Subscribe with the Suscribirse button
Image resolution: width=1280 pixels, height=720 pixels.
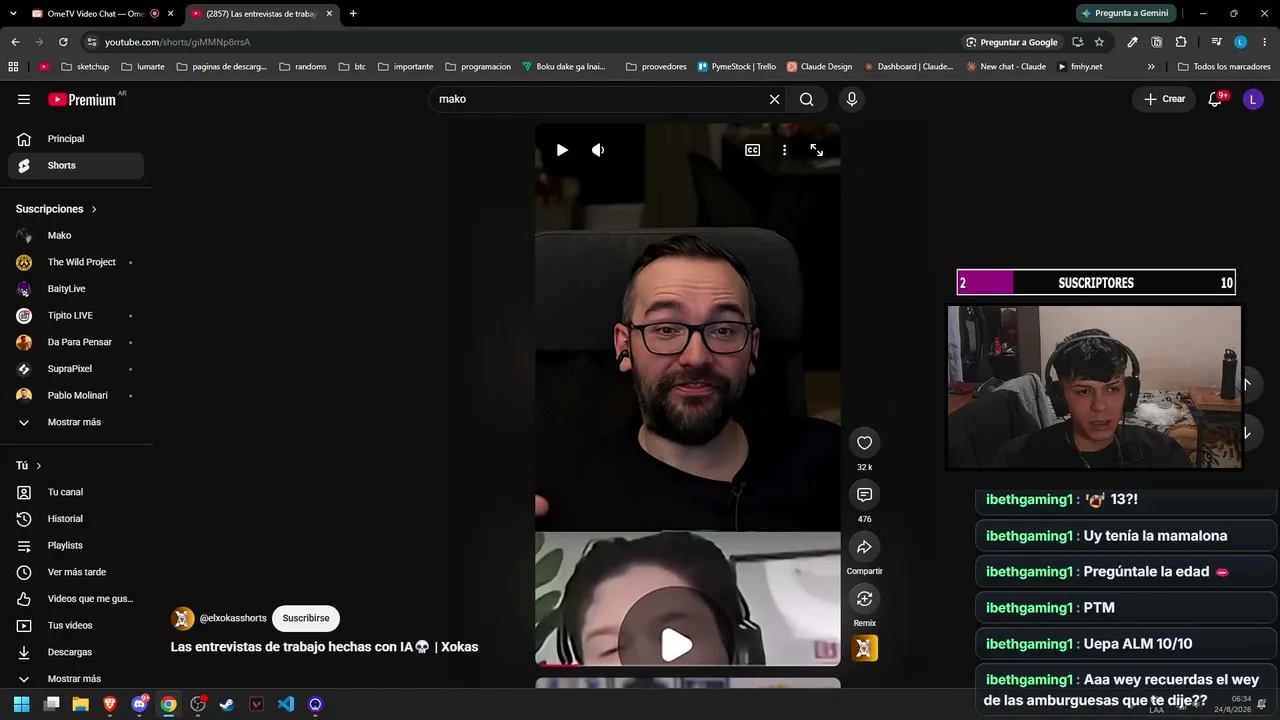[x=306, y=618]
